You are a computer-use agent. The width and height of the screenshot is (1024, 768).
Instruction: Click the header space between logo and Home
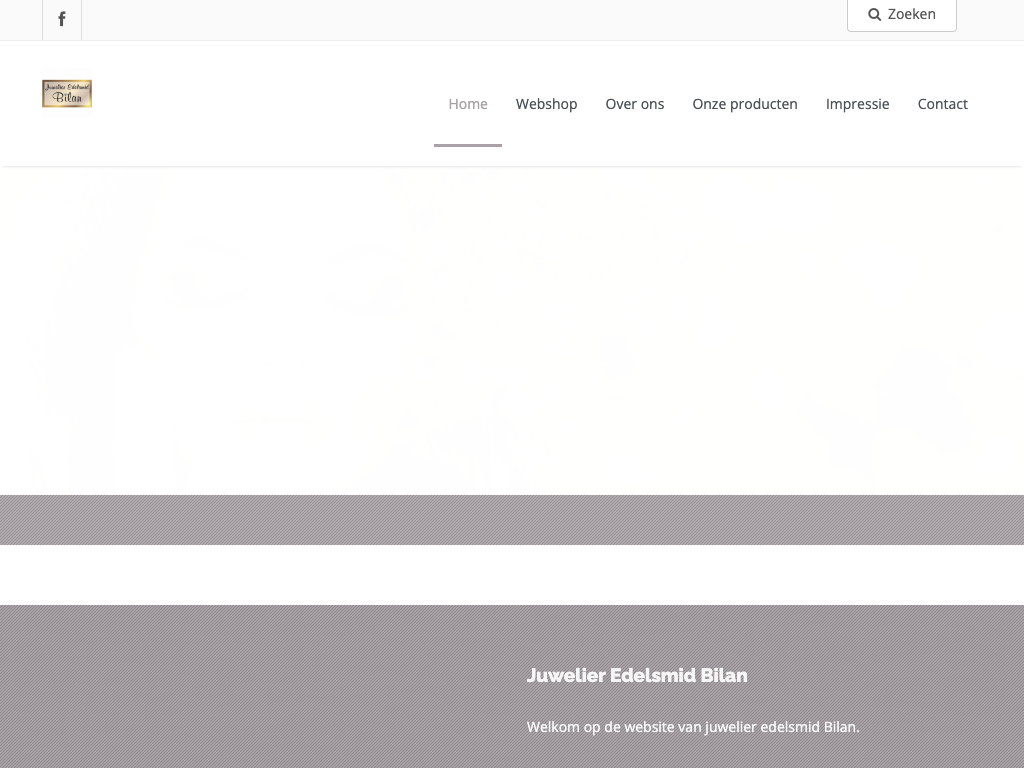[x=260, y=104]
